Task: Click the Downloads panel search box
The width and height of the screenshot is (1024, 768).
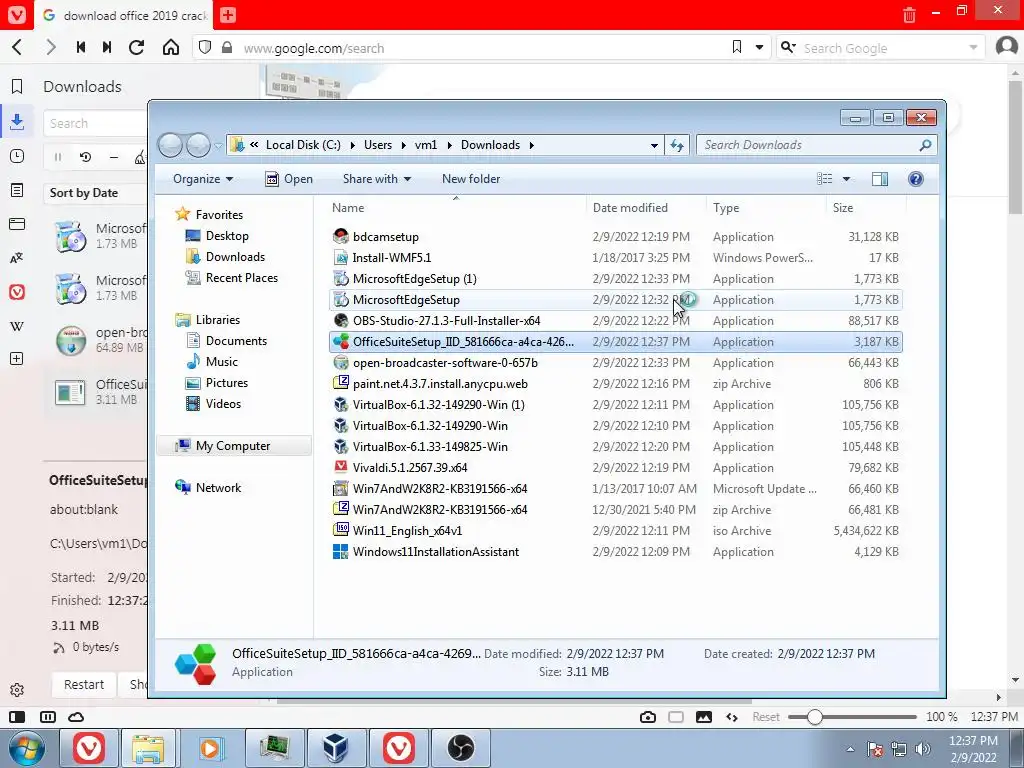Action: pos(96,123)
